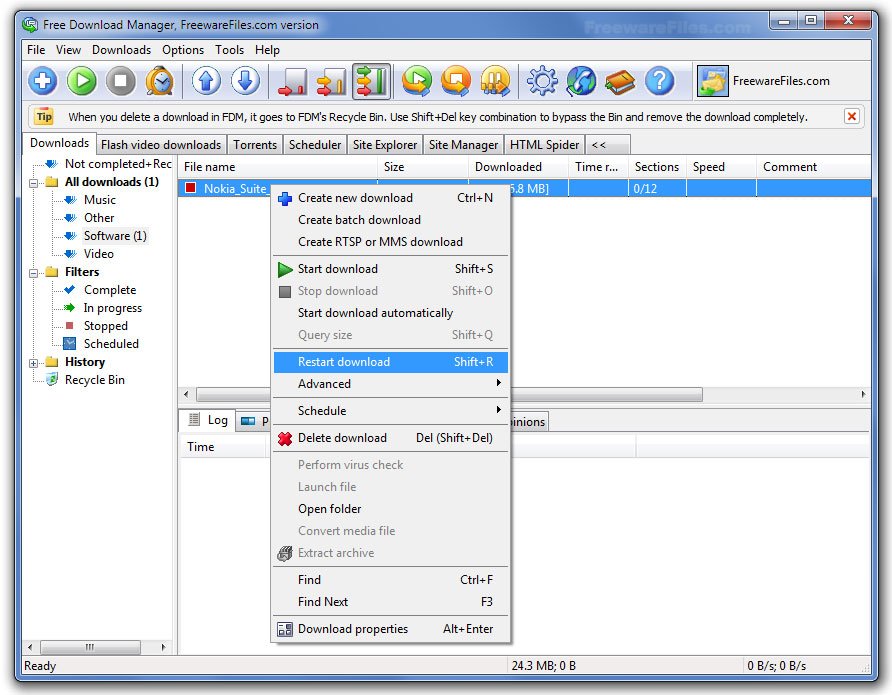
Task: Switch to the Torrents tab
Action: (255, 145)
